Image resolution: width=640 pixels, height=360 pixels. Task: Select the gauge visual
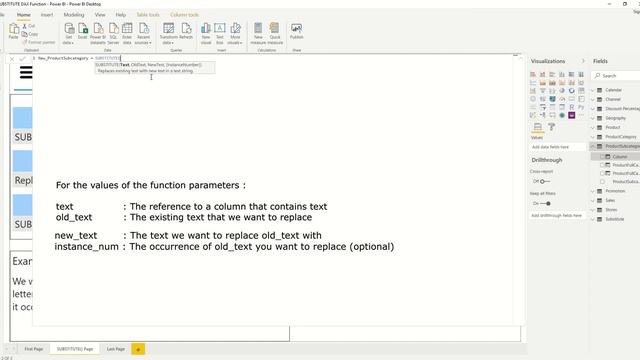coord(562,99)
